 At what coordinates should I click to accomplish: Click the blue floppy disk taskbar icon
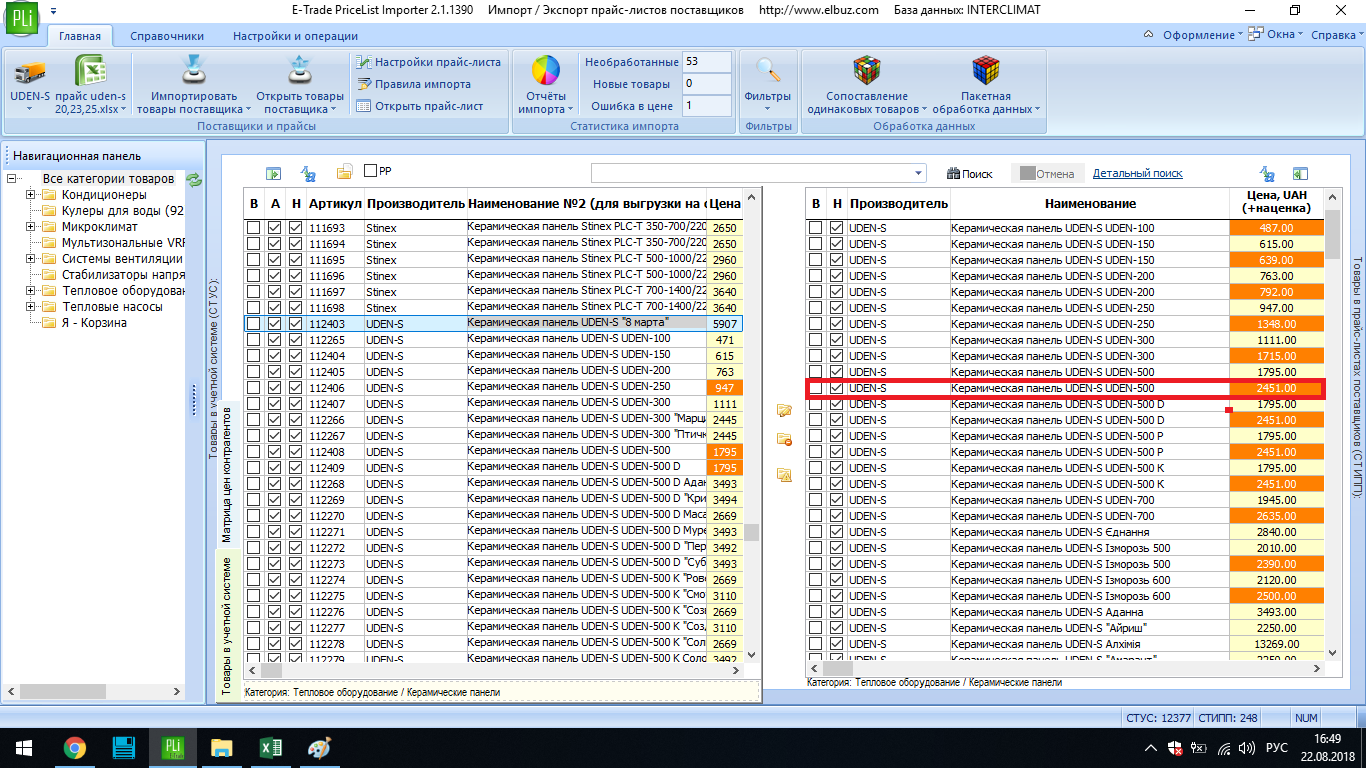click(x=124, y=748)
